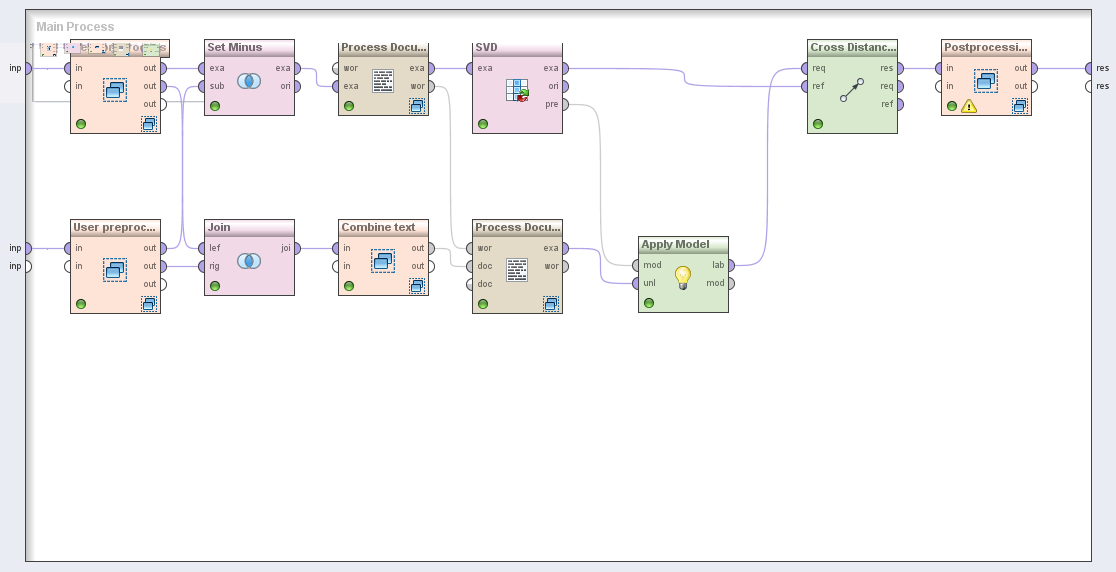This screenshot has height=572, width=1116.
Task: Click the 'pre' output port on SVD
Action: click(565, 104)
